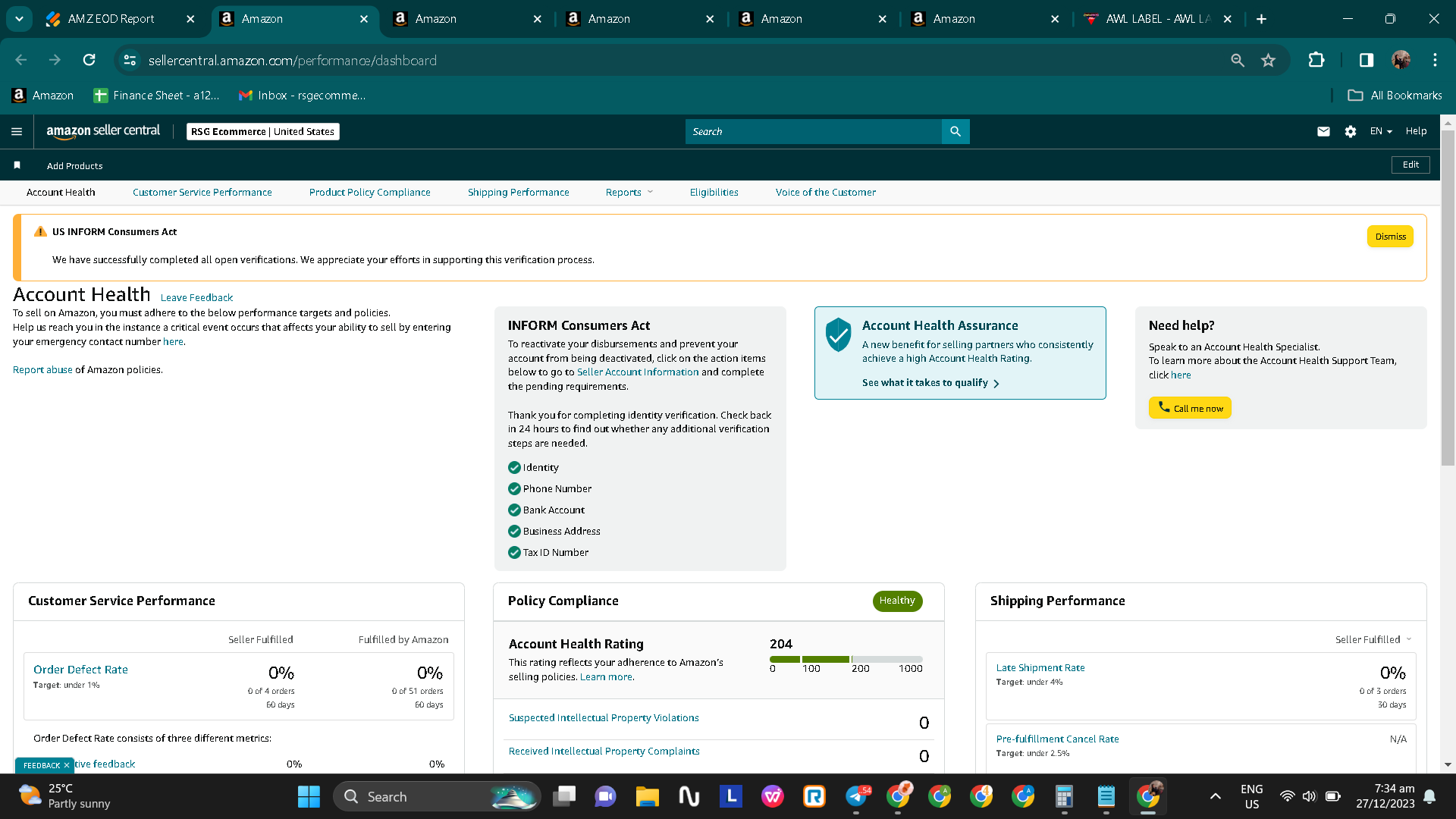This screenshot has height=819, width=1456.
Task: Open the messages envelope icon
Action: [1323, 132]
